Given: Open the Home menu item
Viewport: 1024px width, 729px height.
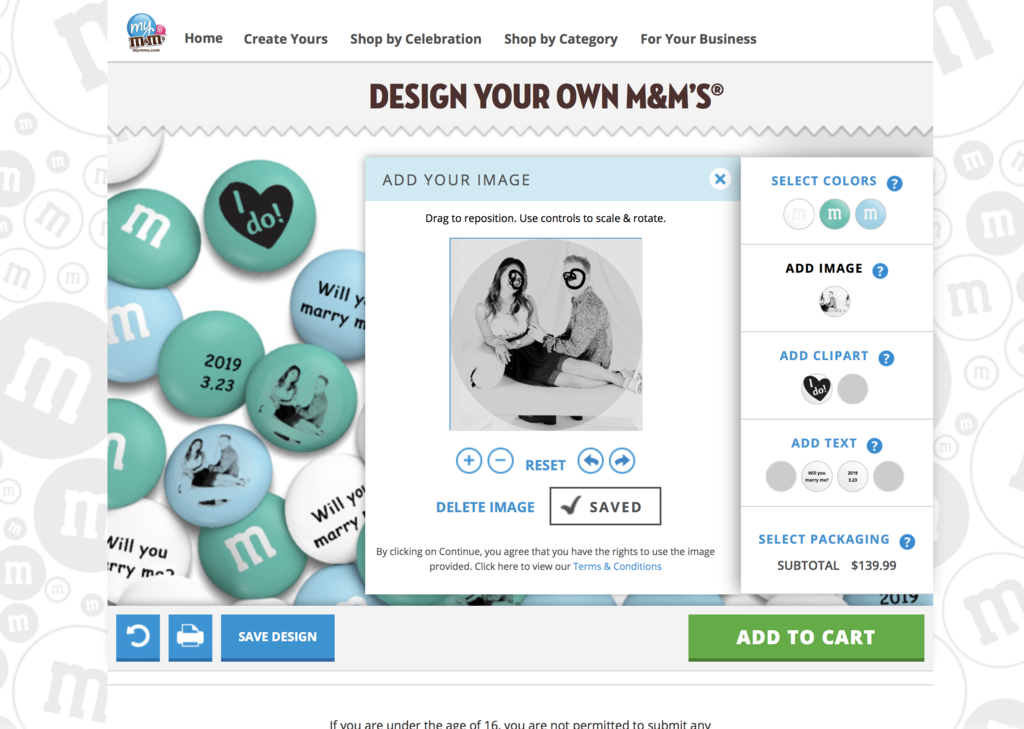Looking at the screenshot, I should (203, 39).
